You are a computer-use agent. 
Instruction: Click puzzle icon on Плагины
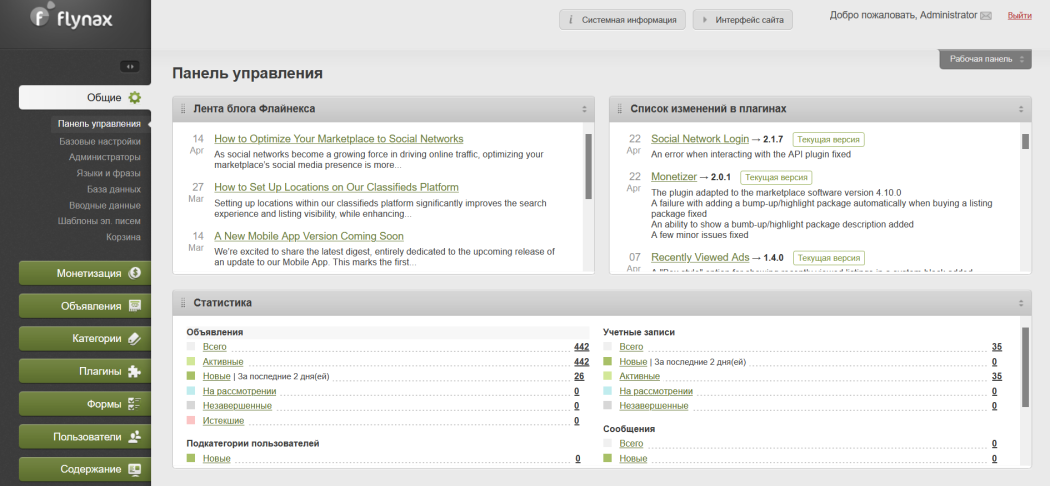(135, 372)
